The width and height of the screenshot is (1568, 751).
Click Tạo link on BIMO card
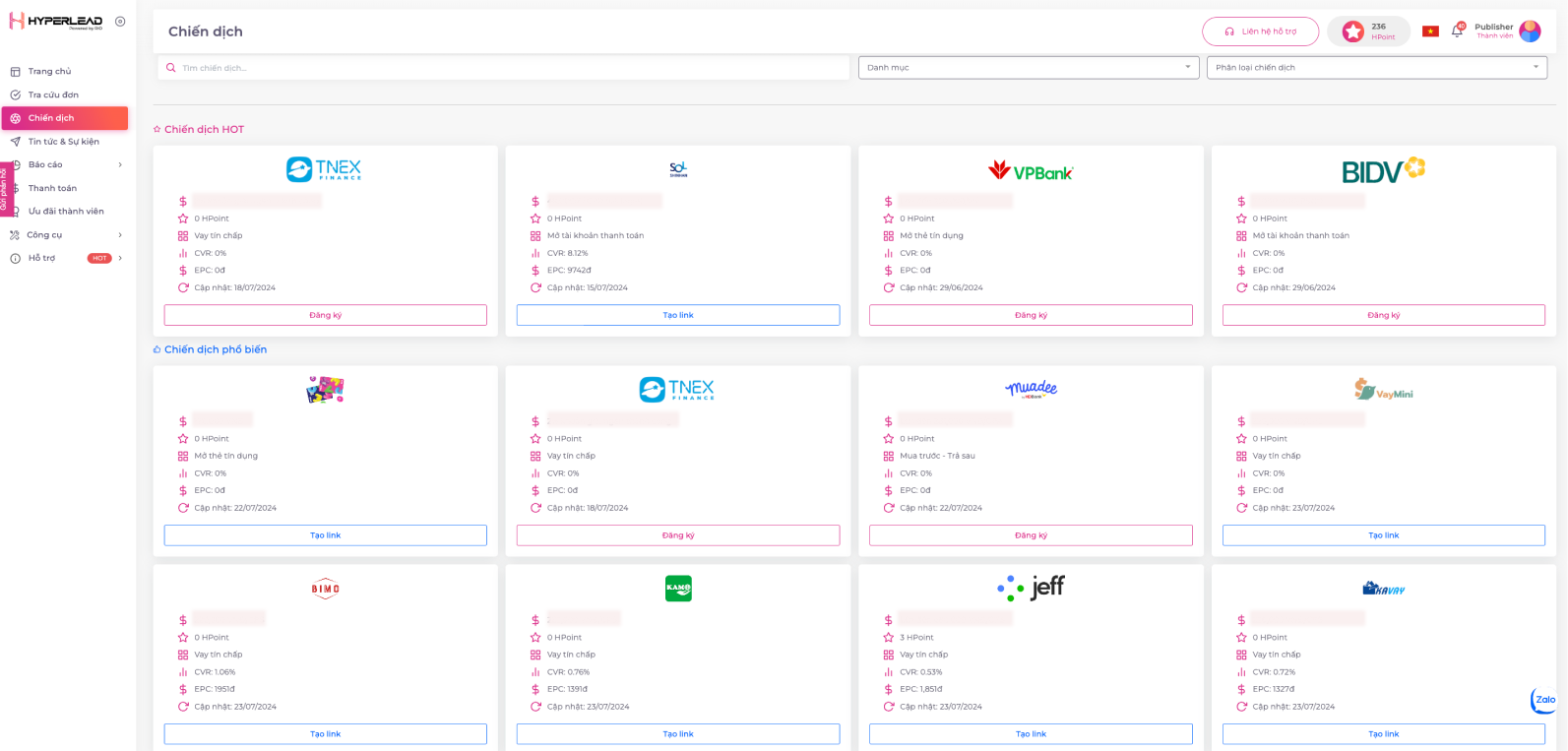(x=325, y=734)
